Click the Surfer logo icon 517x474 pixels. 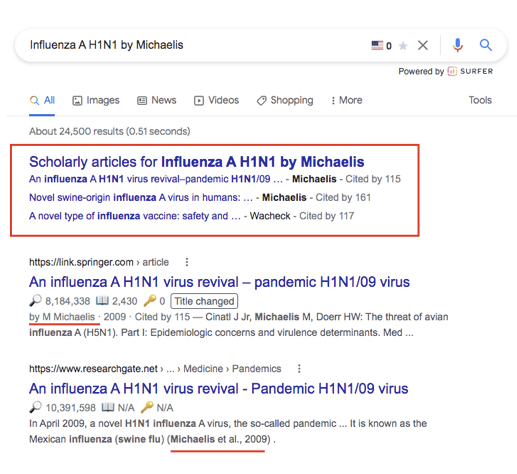point(452,71)
